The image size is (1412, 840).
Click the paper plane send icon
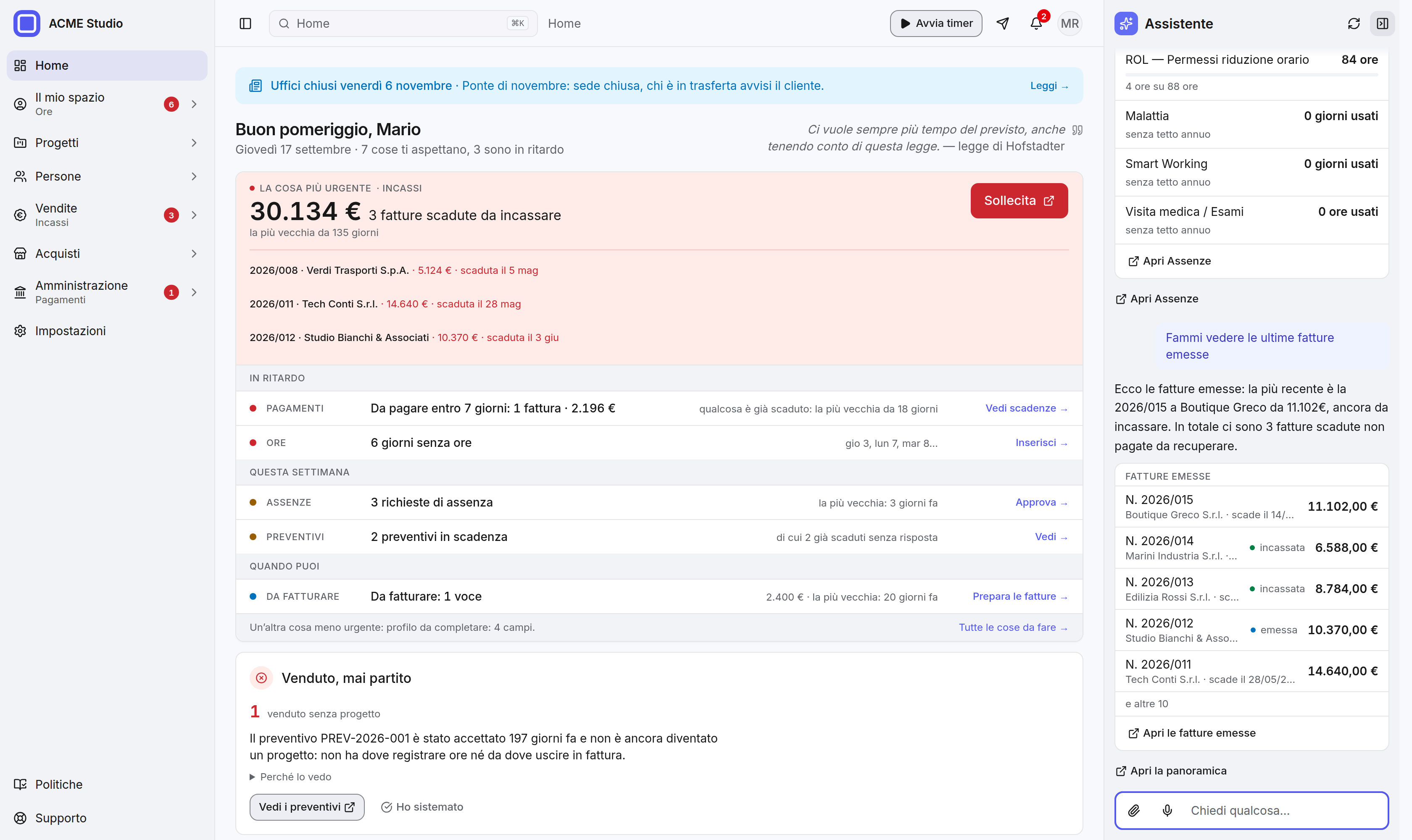1003,23
